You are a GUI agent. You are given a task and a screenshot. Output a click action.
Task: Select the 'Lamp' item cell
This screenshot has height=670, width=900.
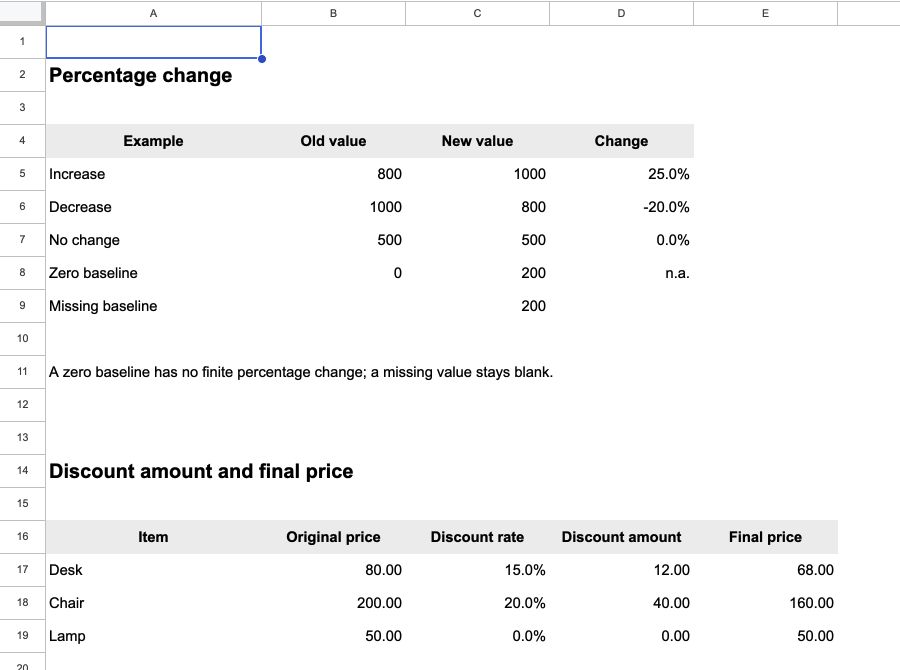pos(153,636)
